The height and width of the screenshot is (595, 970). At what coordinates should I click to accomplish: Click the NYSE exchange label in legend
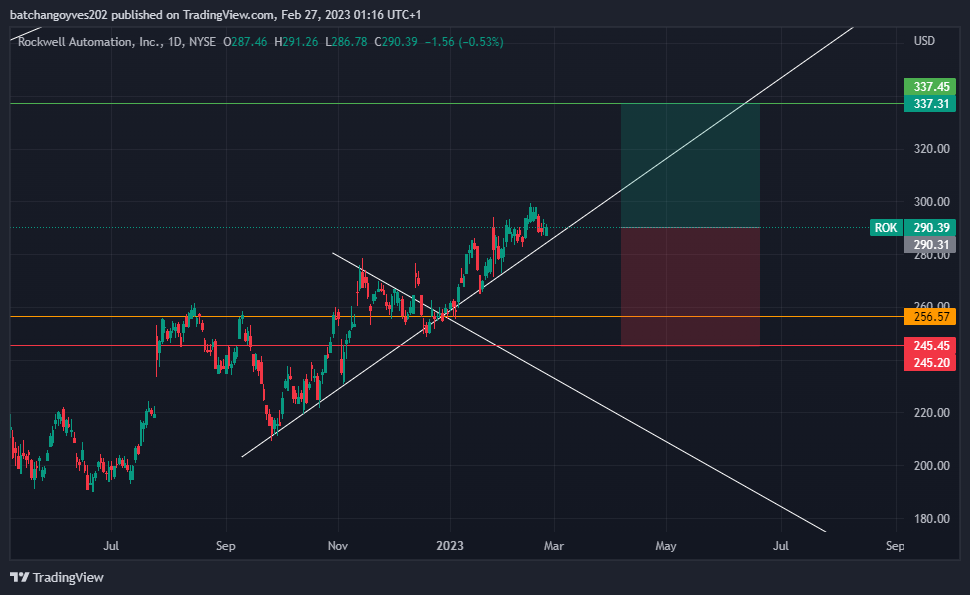202,42
